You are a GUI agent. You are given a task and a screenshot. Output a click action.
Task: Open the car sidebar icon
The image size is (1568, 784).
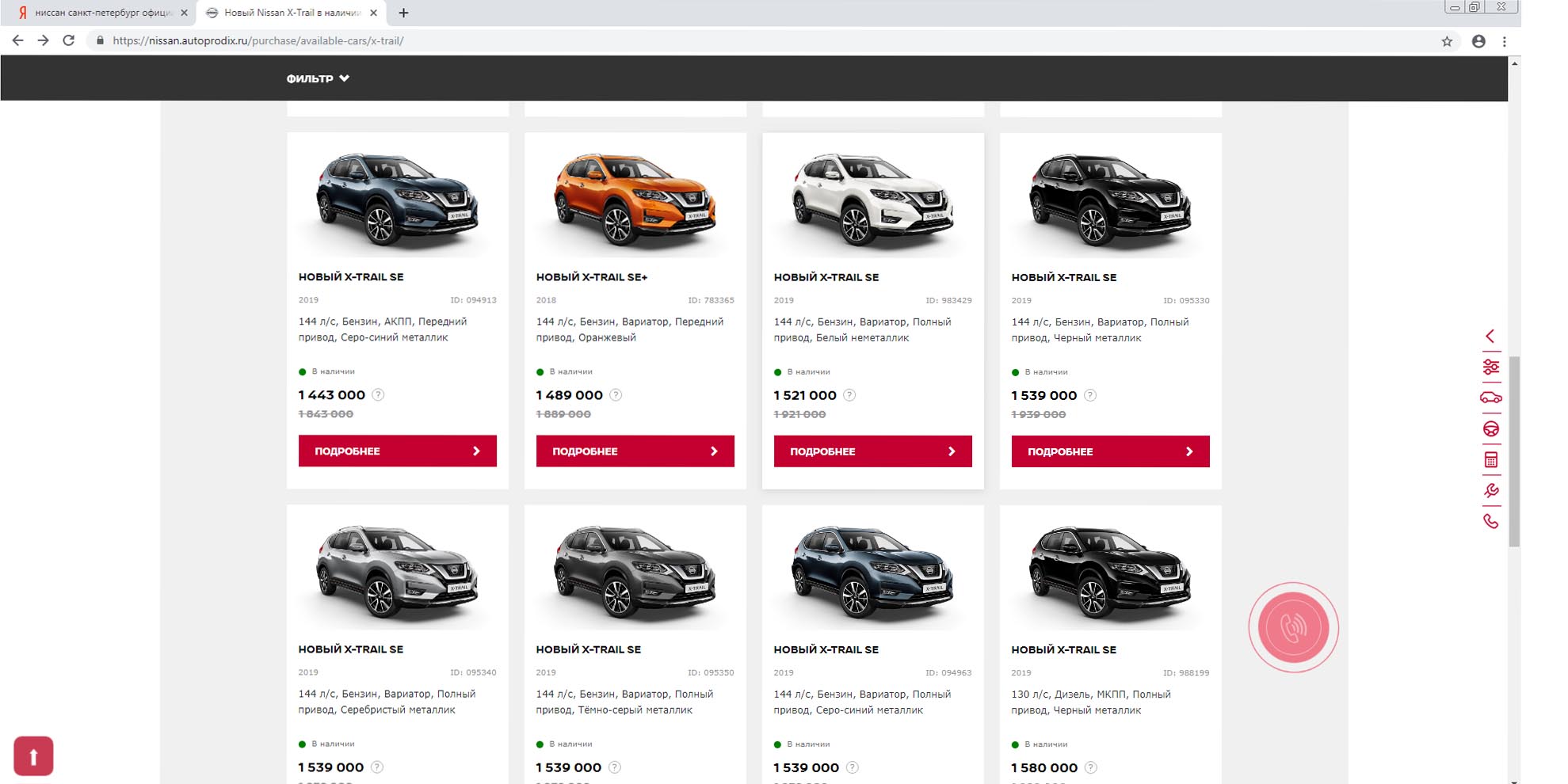click(1490, 398)
